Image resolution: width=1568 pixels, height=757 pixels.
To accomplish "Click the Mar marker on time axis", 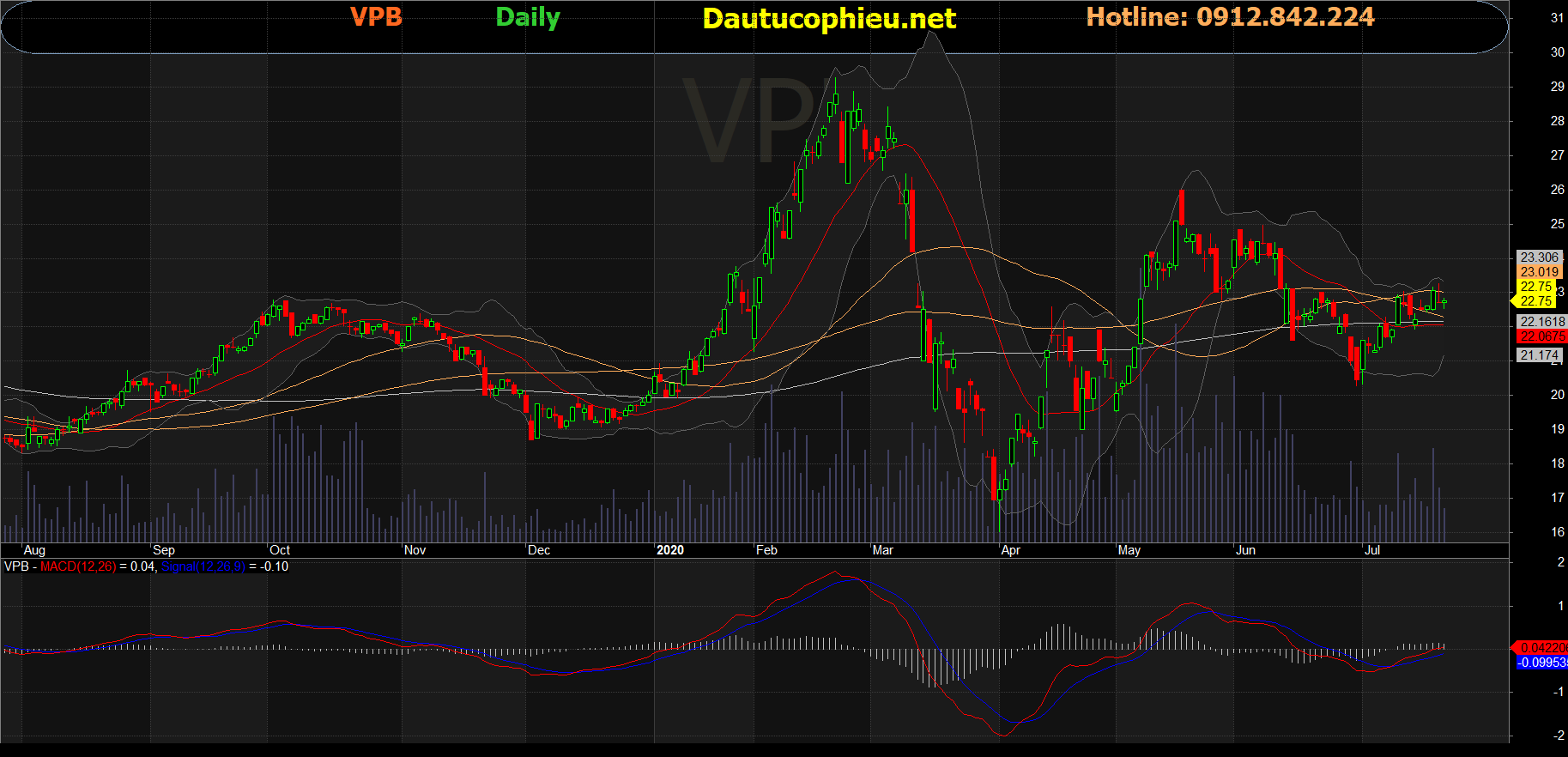I will [882, 550].
